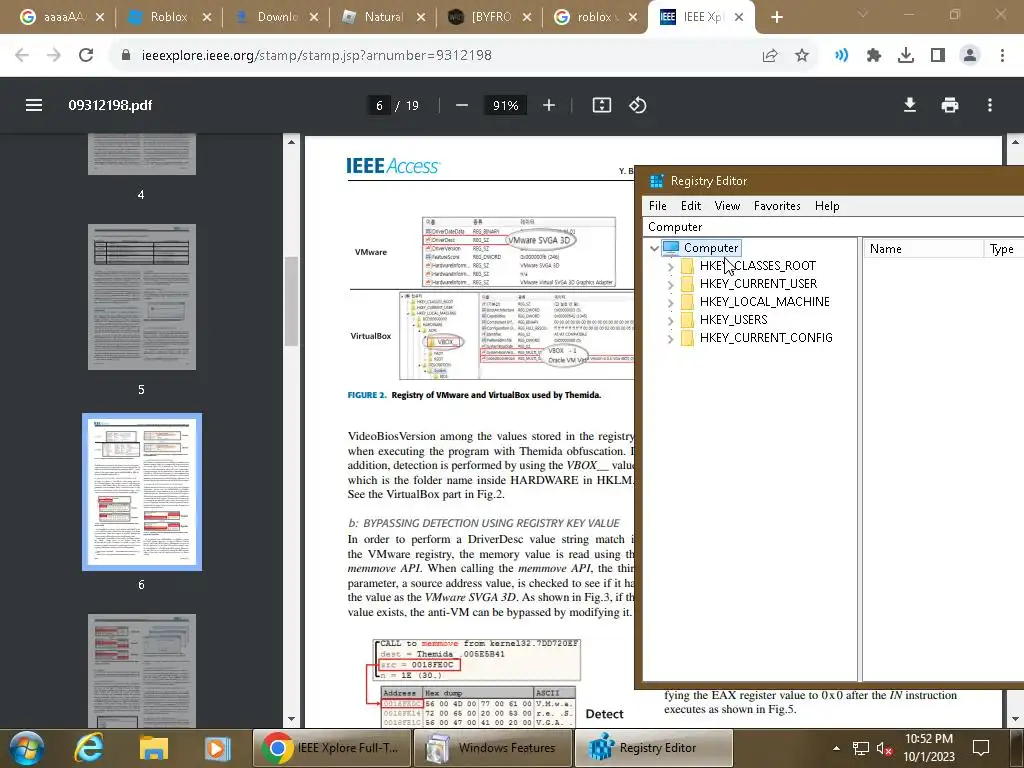Expand HKEY_CURRENT_USER in the registry tree
This screenshot has height=768, width=1024.
[x=670, y=285]
